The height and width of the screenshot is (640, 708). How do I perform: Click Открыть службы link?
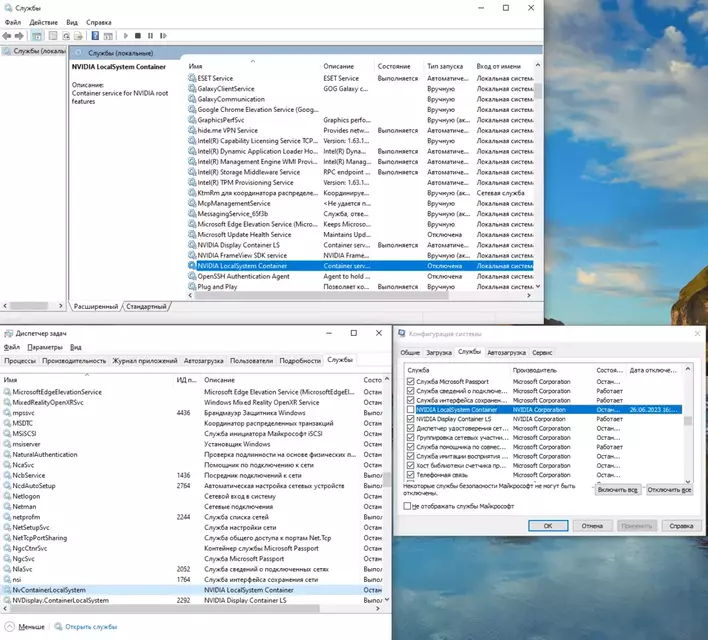91,626
